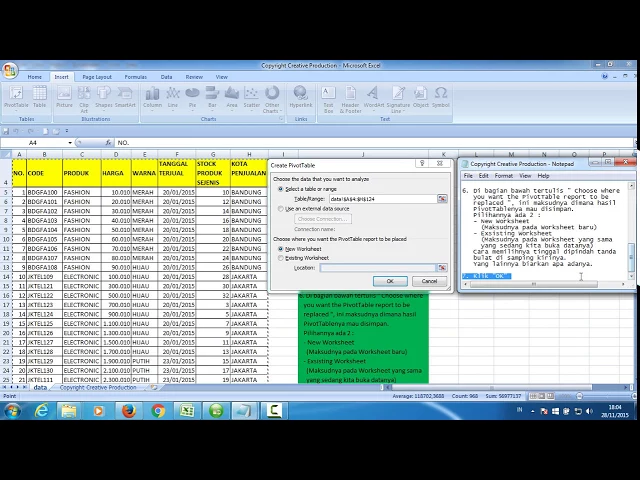This screenshot has height=480, width=640.
Task: Click Cancel in Create PivotTable dialog
Action: coord(429,281)
